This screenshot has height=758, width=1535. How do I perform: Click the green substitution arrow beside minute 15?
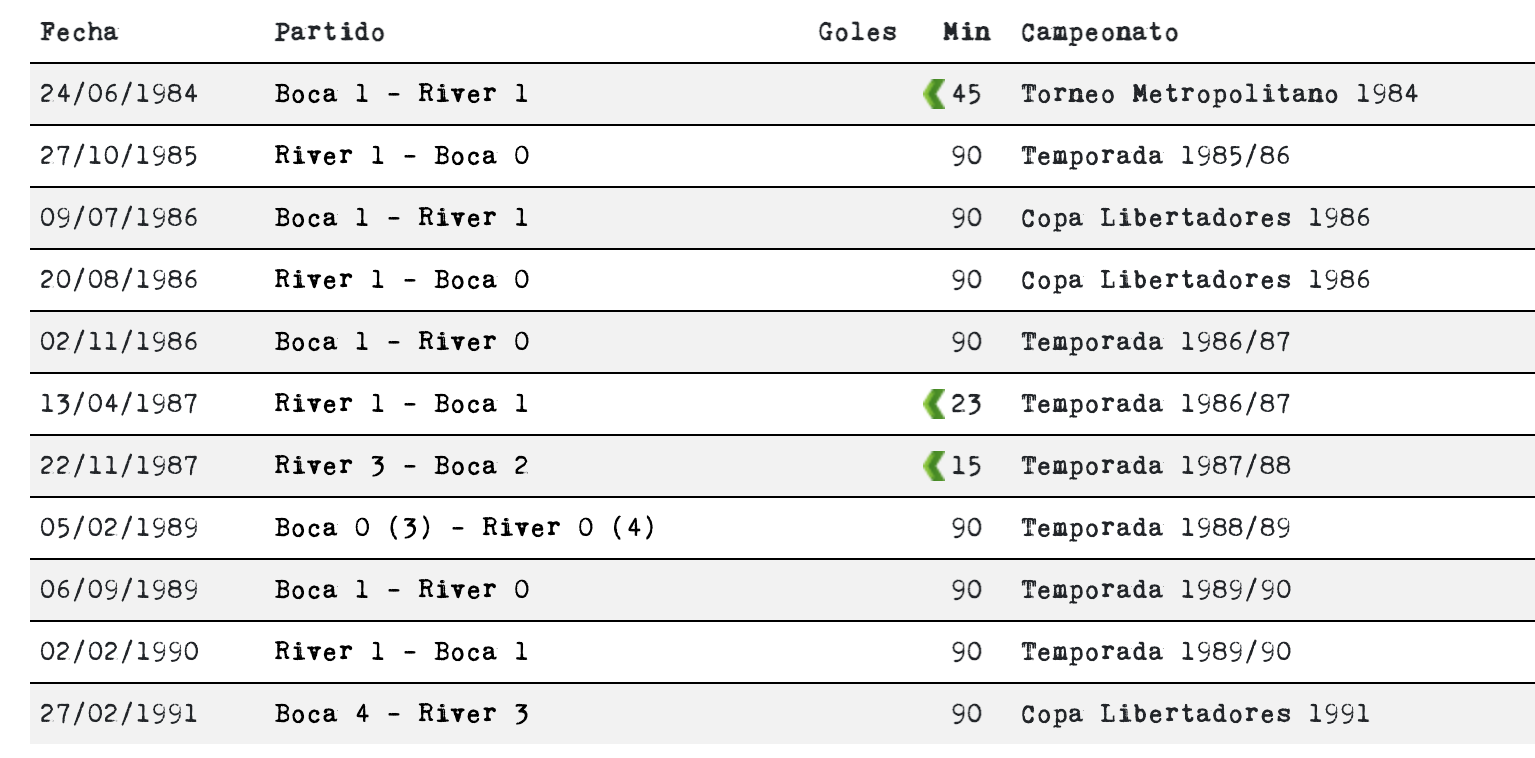pos(934,467)
